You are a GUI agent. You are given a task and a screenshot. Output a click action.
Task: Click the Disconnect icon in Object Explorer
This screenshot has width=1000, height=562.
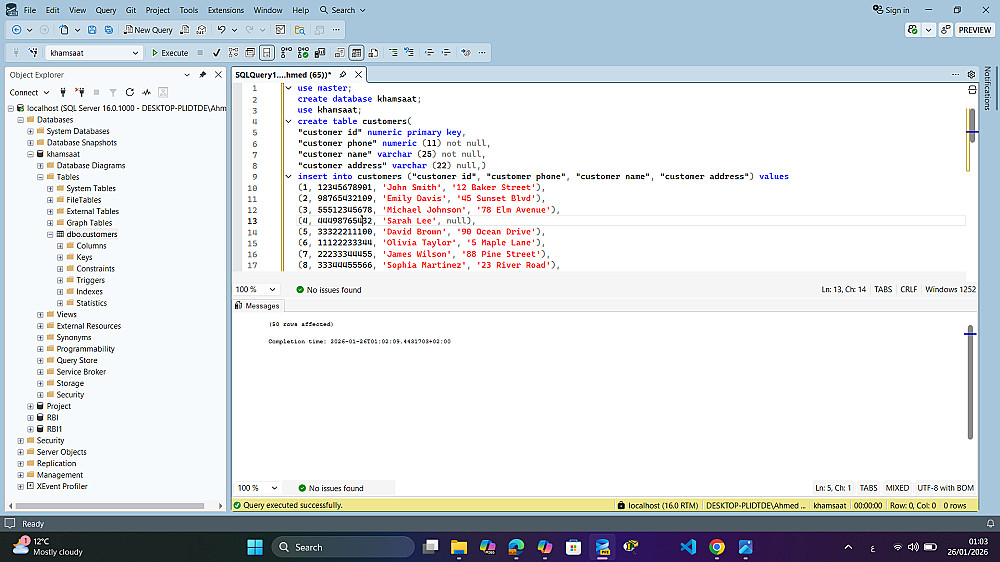pos(81,92)
